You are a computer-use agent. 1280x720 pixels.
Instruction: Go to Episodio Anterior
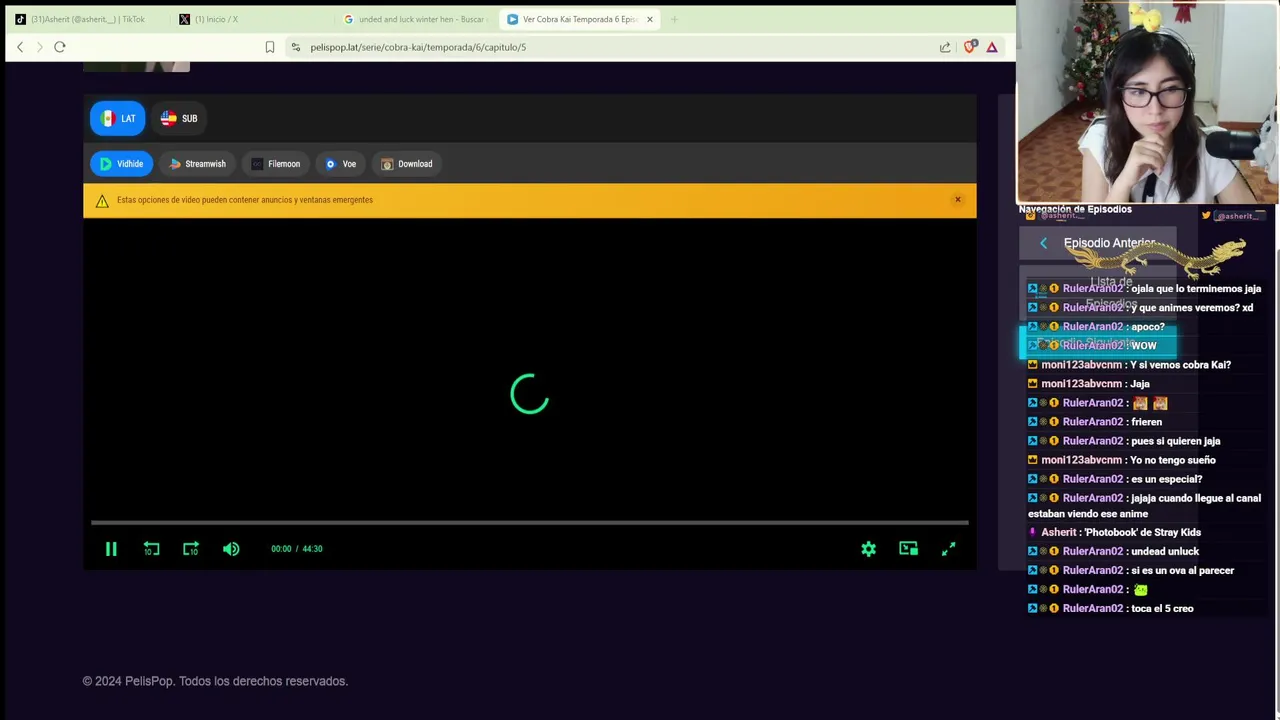click(x=1097, y=243)
